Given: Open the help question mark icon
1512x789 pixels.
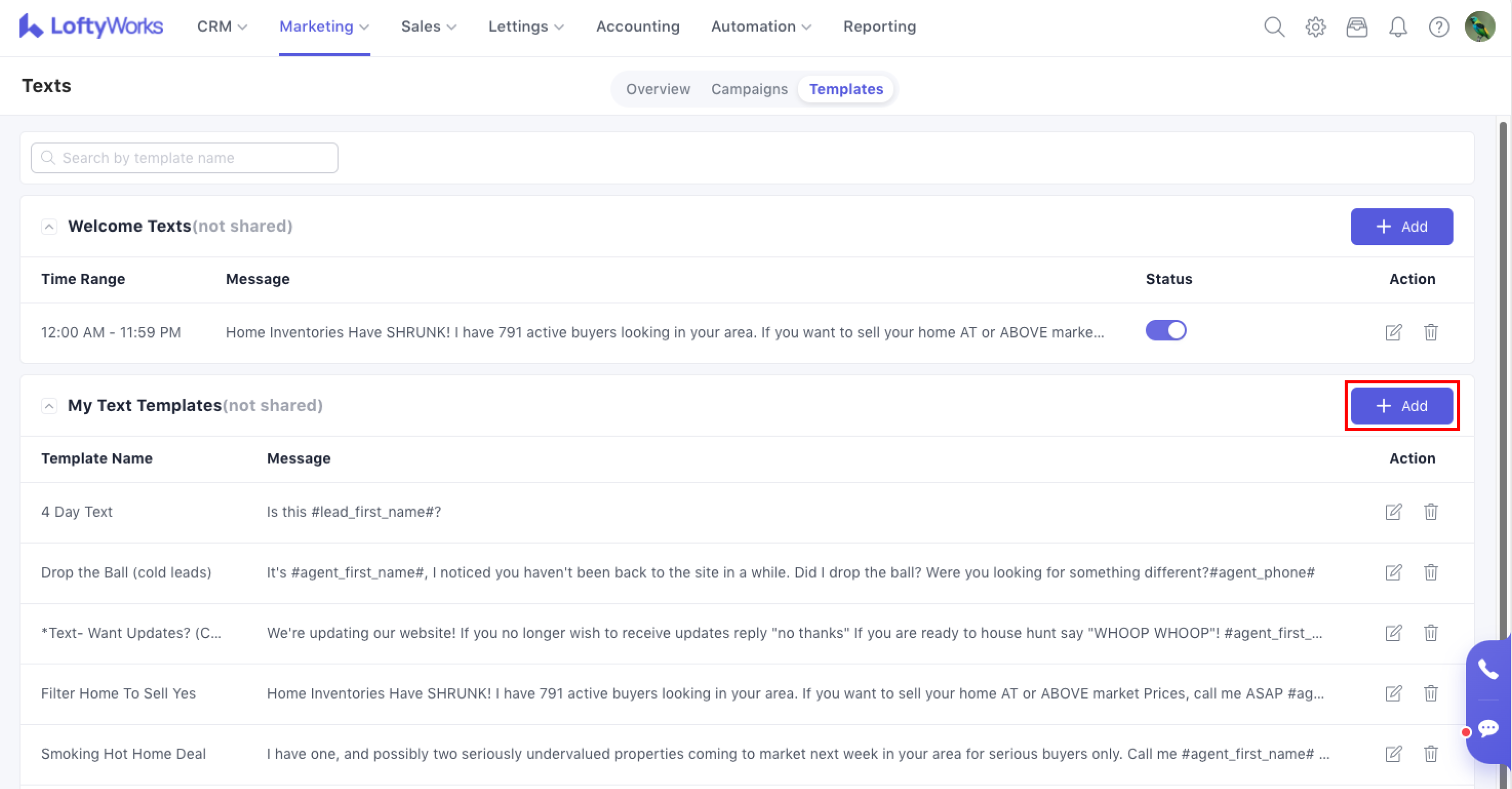Looking at the screenshot, I should click(x=1438, y=27).
